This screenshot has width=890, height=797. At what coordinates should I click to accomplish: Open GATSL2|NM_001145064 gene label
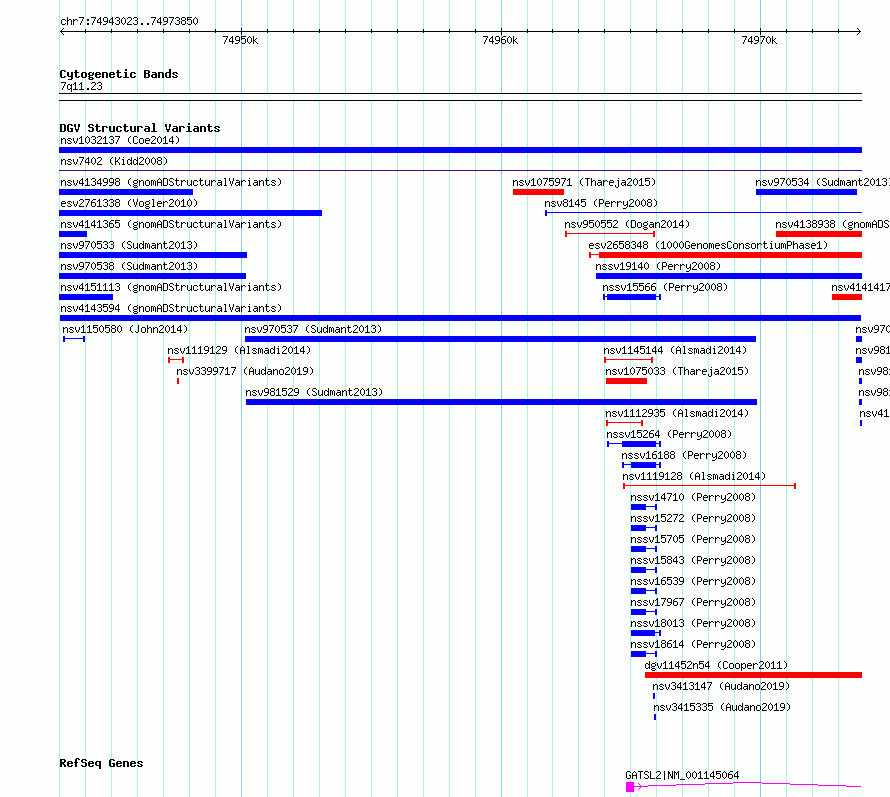tap(682, 775)
